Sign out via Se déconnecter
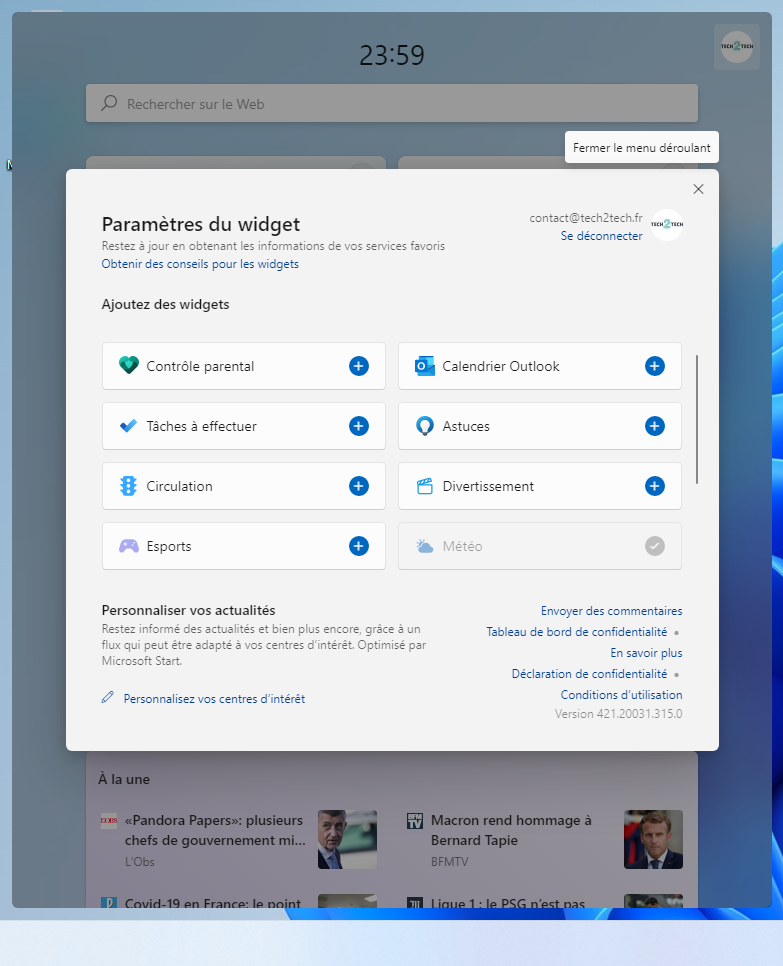Viewport: 783px width, 966px height. point(601,236)
